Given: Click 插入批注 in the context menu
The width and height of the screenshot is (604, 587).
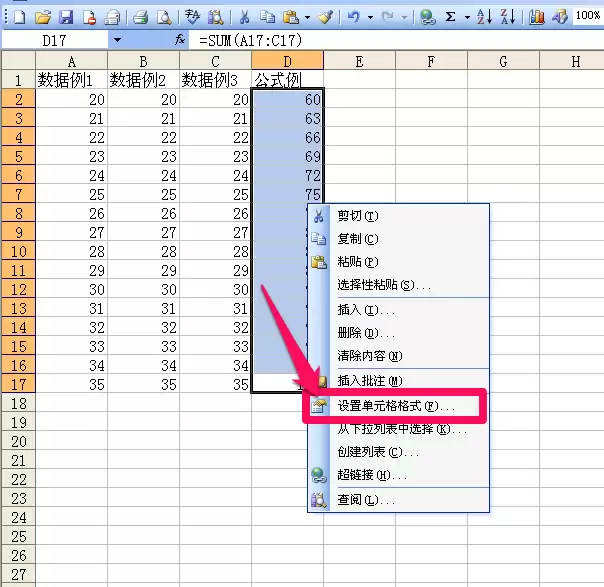Looking at the screenshot, I should pos(369,381).
